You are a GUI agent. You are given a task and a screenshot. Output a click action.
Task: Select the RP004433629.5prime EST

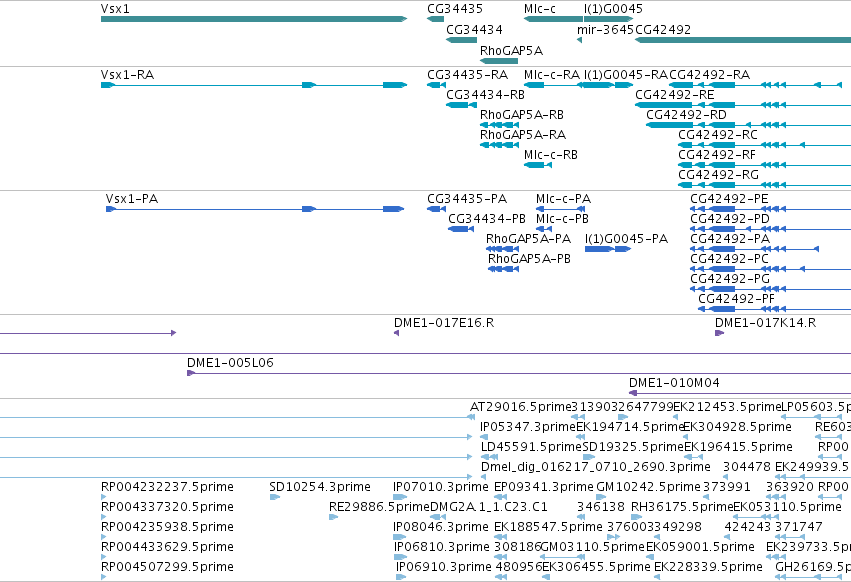click(x=103, y=558)
